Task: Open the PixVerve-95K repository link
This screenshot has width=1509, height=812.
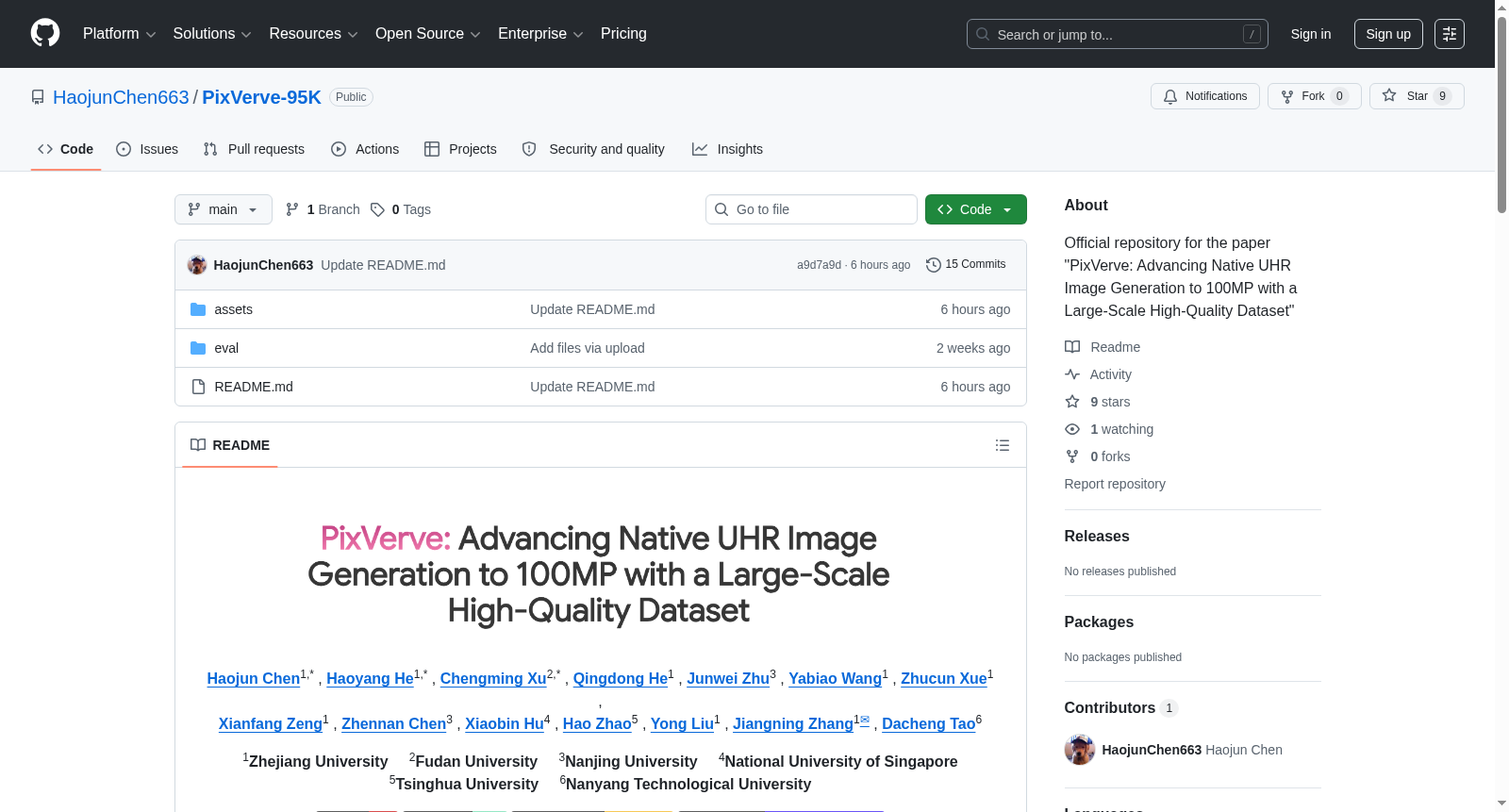Action: point(261,97)
